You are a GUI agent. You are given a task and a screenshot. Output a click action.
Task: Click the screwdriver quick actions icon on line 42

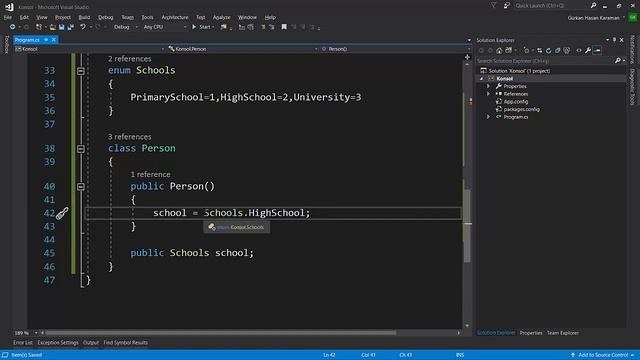[62, 213]
